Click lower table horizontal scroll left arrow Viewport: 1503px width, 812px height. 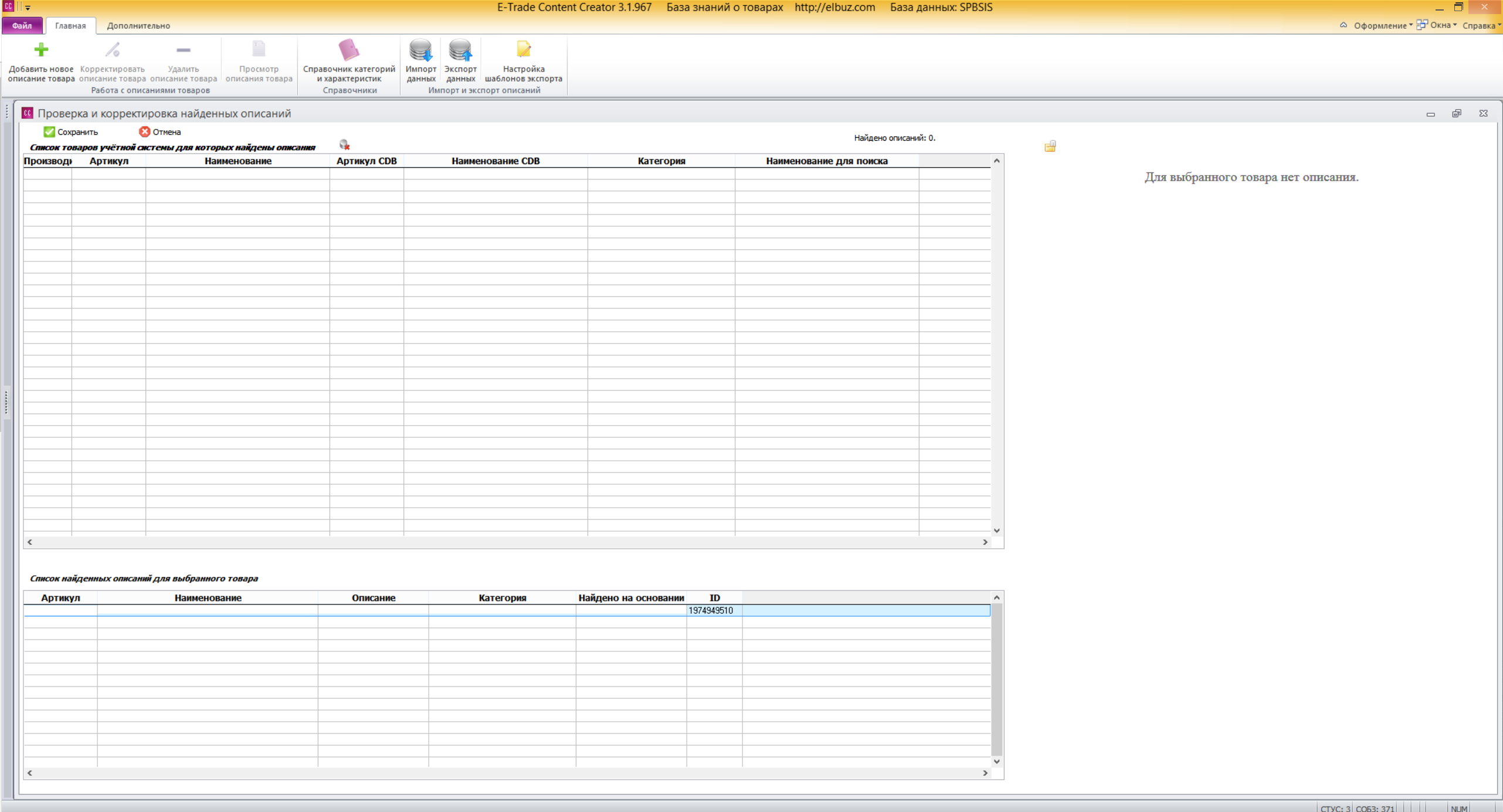pos(29,773)
